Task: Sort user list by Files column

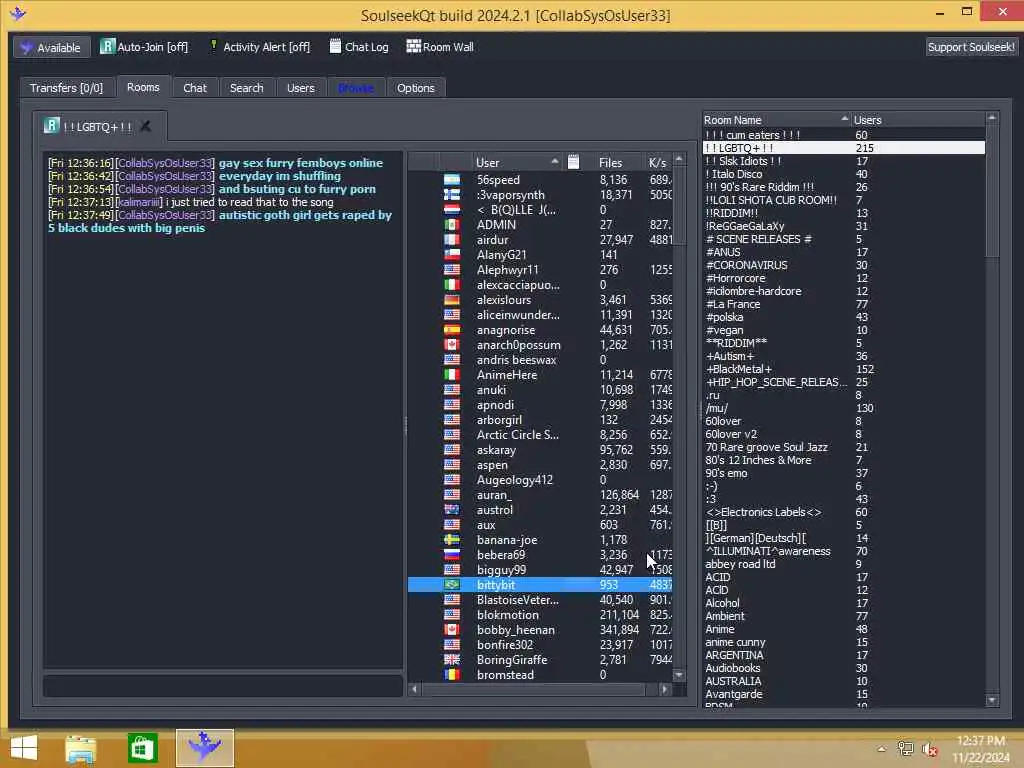Action: (x=611, y=162)
